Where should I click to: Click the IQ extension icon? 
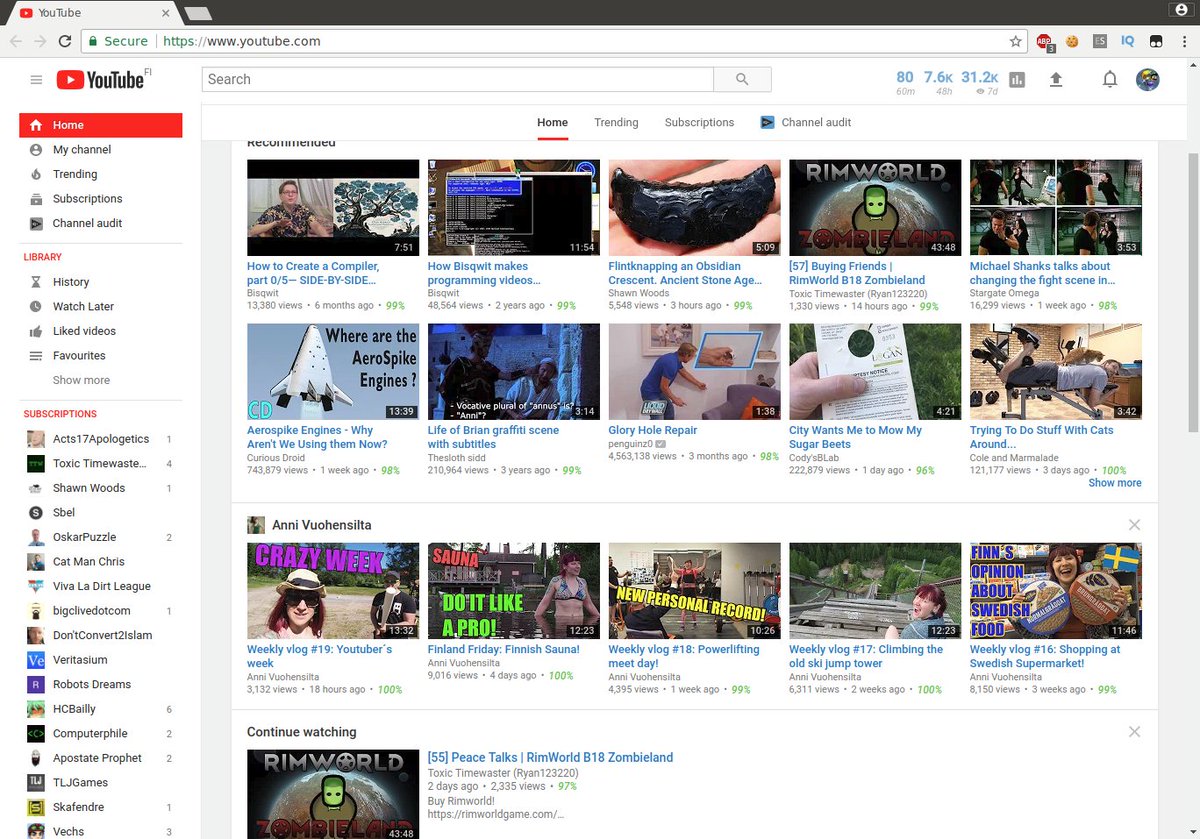pos(1127,41)
